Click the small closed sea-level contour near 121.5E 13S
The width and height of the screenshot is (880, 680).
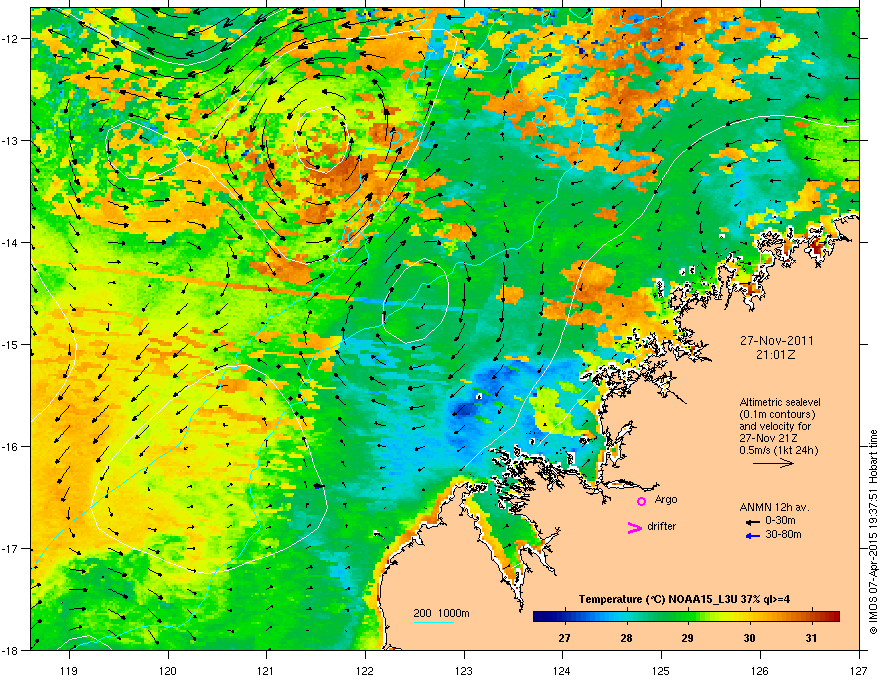(x=323, y=138)
